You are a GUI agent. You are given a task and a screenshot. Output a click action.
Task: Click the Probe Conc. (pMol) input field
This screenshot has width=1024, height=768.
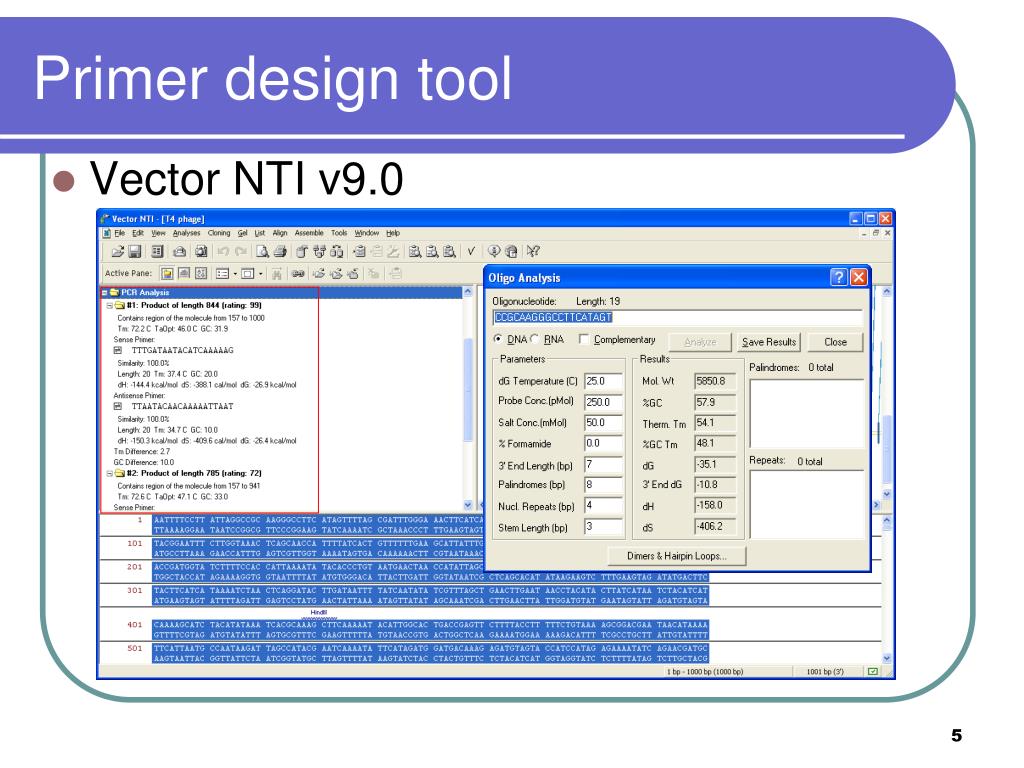(x=603, y=402)
